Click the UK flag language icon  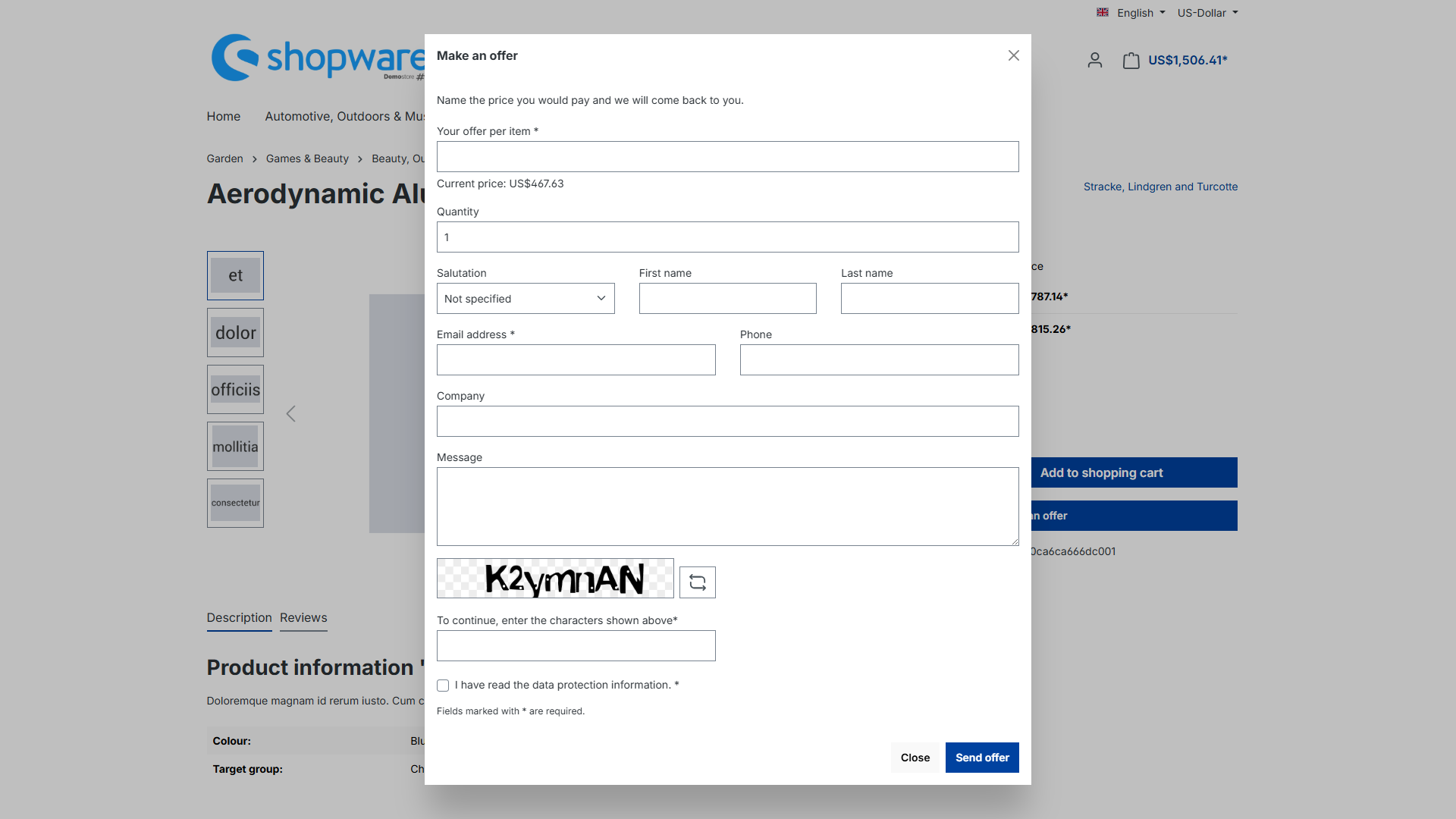1103,13
